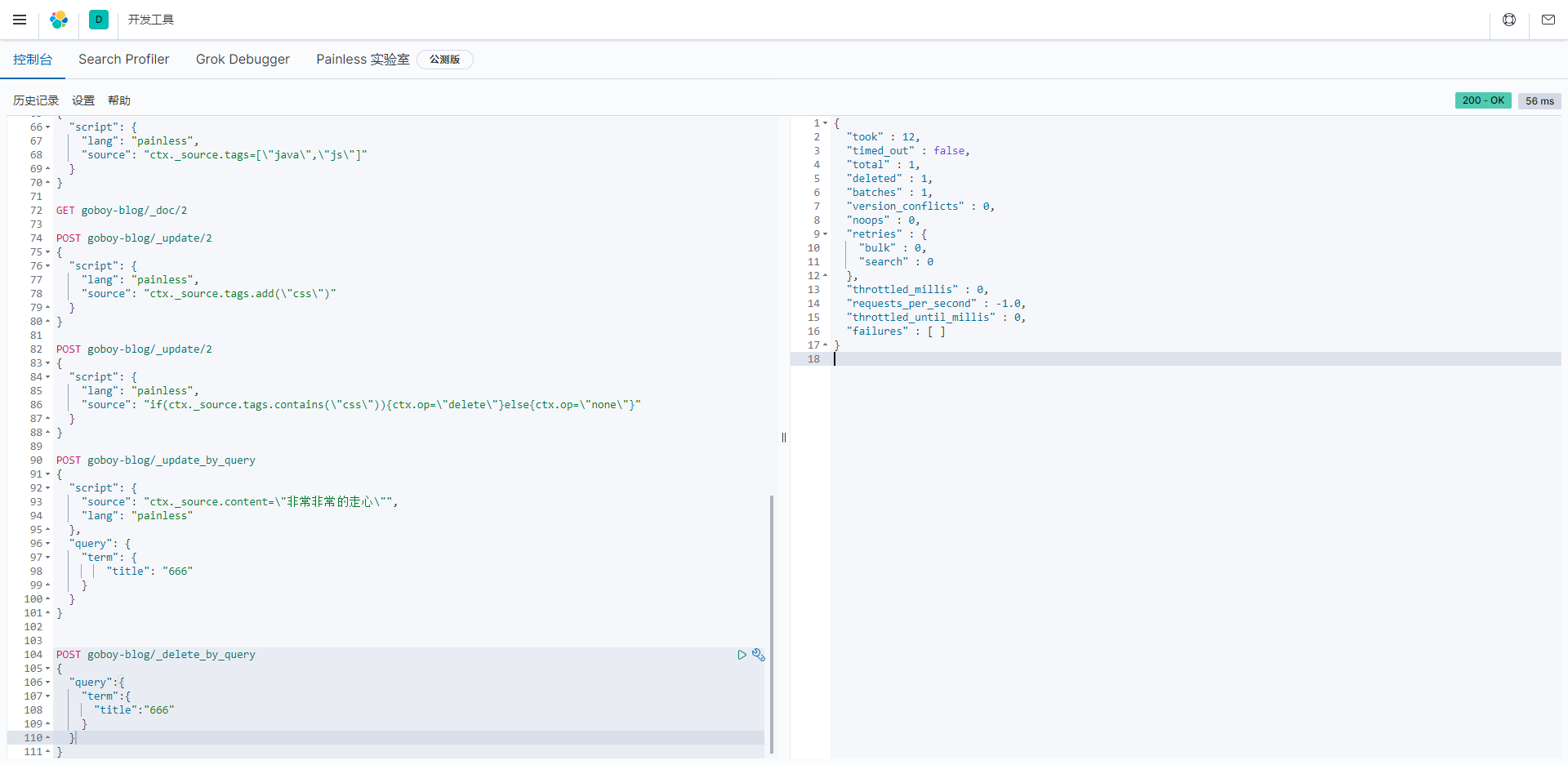1568x765 pixels.
Task: Click the 56 ms response time badge
Action: click(1539, 101)
